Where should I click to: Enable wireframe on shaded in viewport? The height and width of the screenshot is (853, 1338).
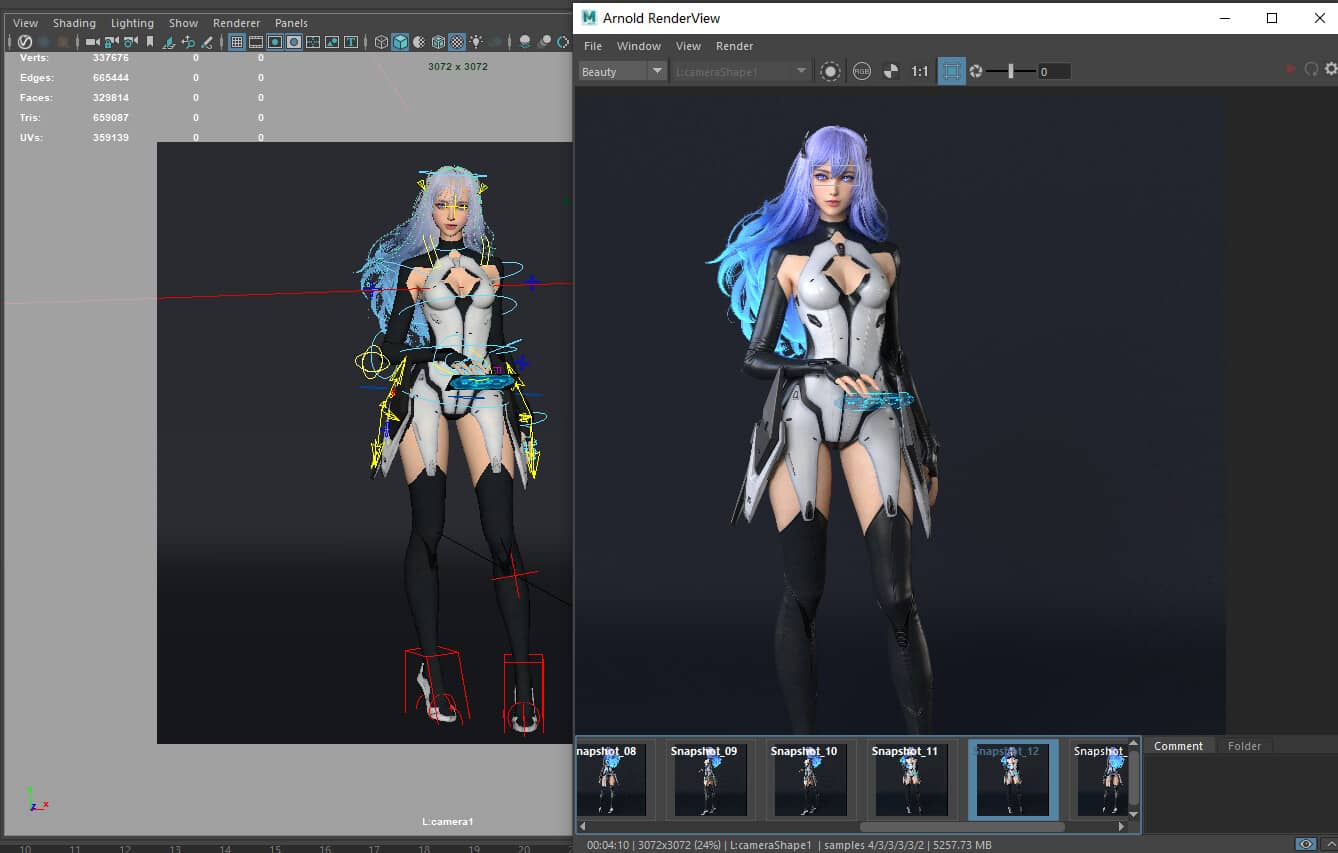click(x=438, y=42)
